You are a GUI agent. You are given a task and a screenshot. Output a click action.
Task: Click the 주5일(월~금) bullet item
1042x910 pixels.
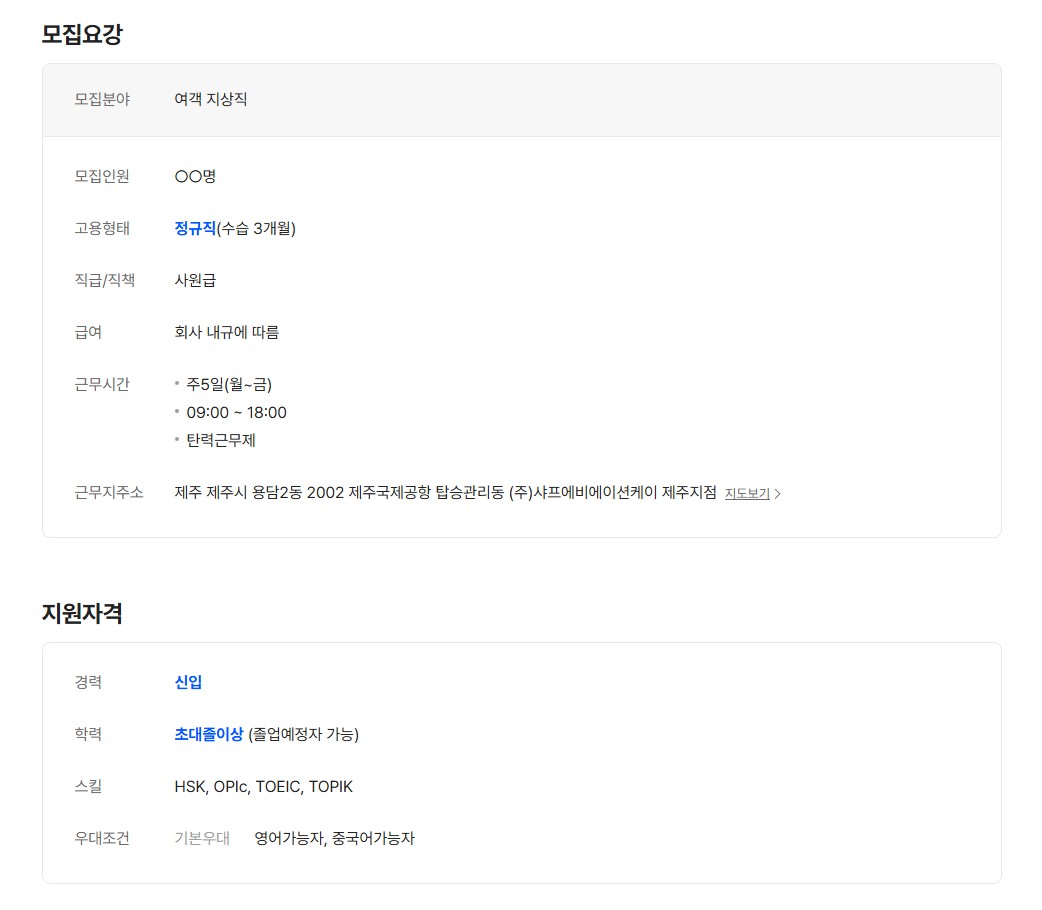[x=229, y=384]
